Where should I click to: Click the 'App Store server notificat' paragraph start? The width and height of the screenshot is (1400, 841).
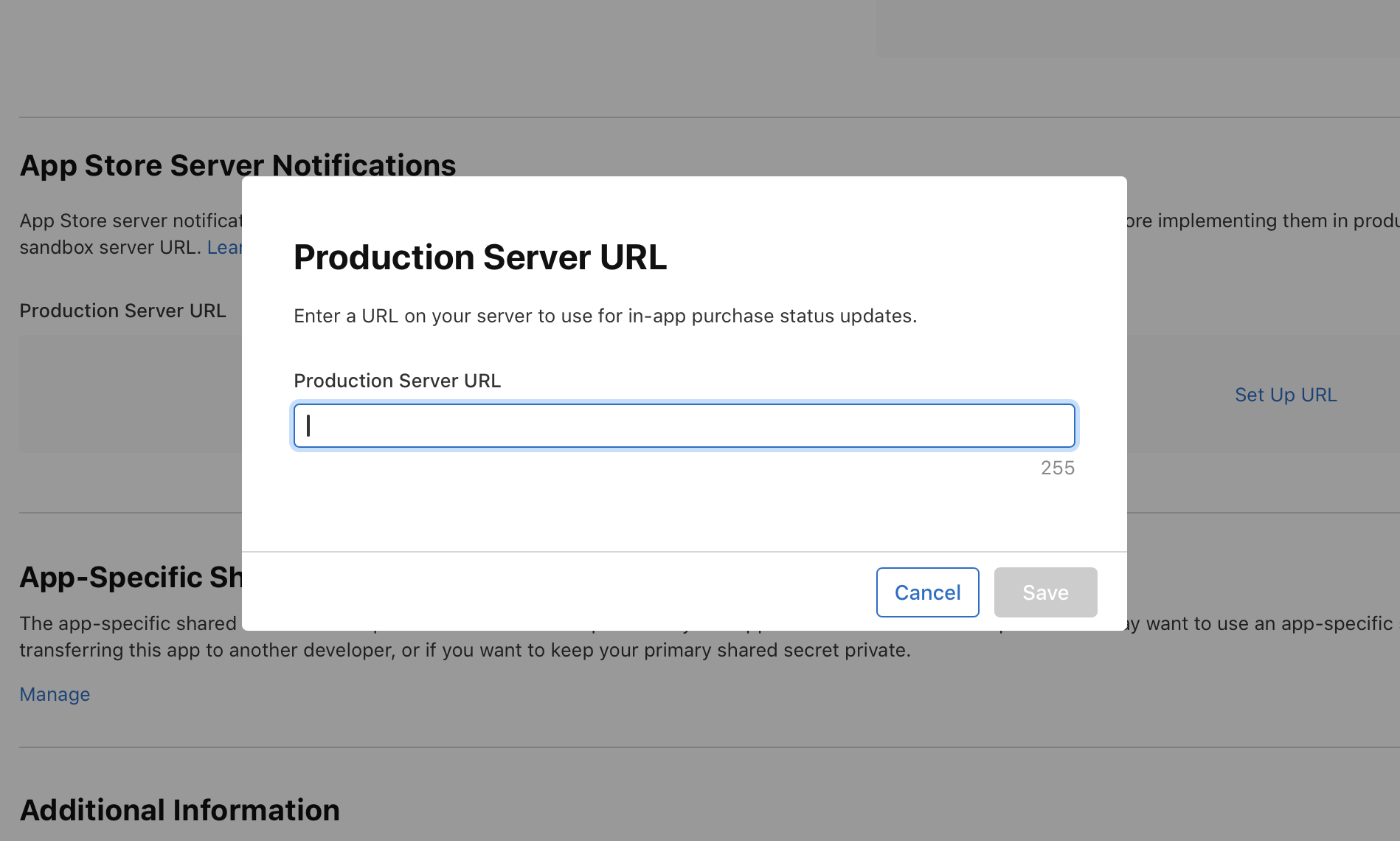(x=131, y=221)
